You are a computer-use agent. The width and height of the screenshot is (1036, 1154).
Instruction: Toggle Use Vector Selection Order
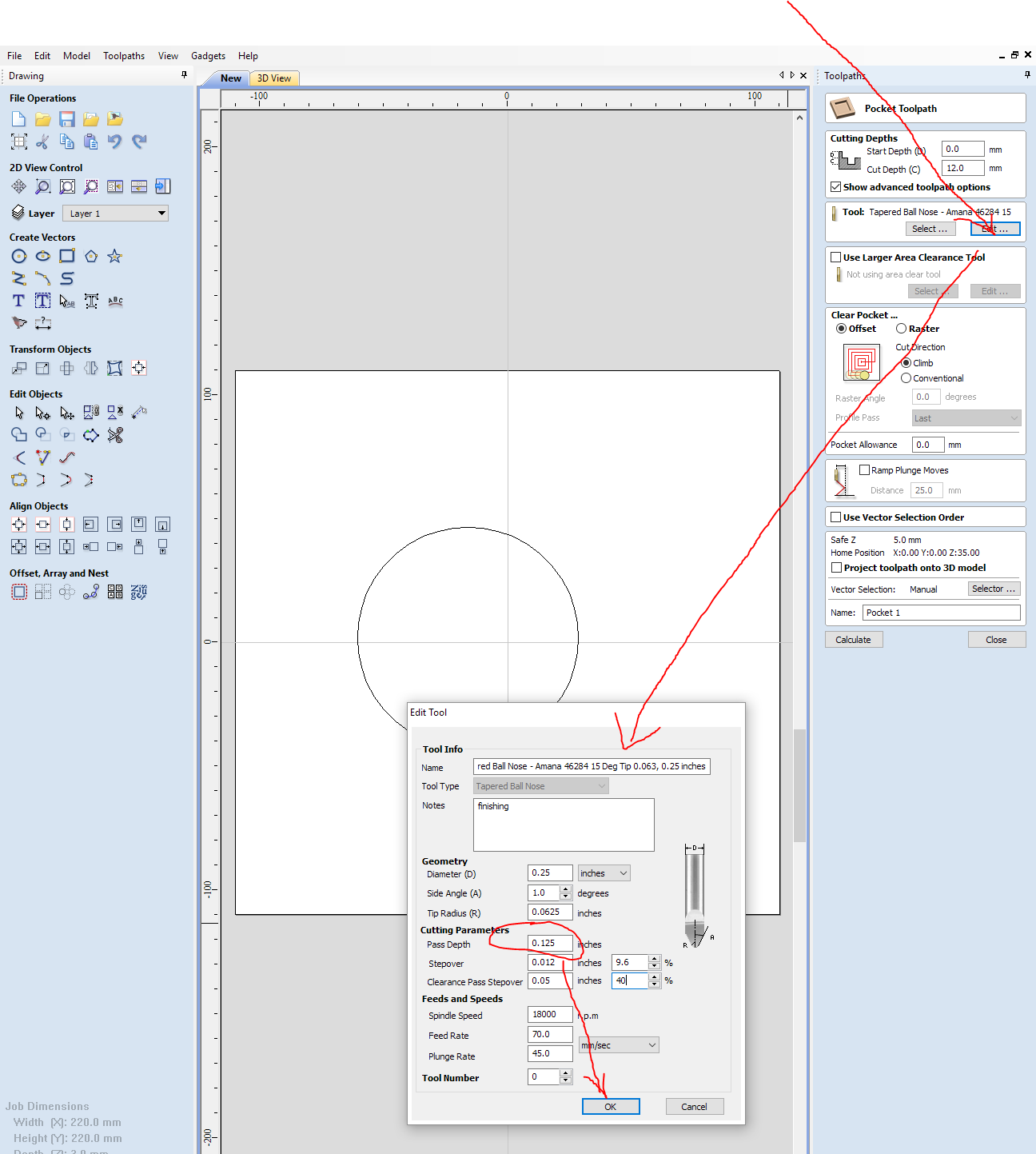[x=836, y=517]
